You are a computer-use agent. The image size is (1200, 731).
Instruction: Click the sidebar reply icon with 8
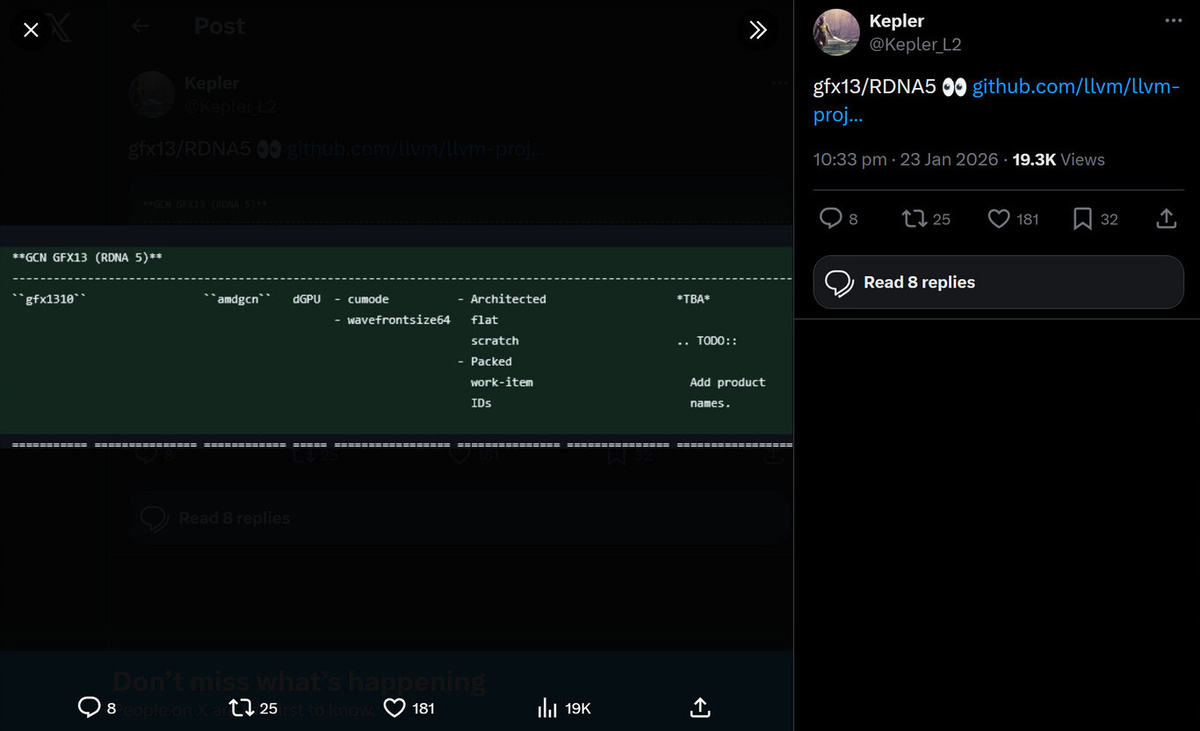(839, 219)
